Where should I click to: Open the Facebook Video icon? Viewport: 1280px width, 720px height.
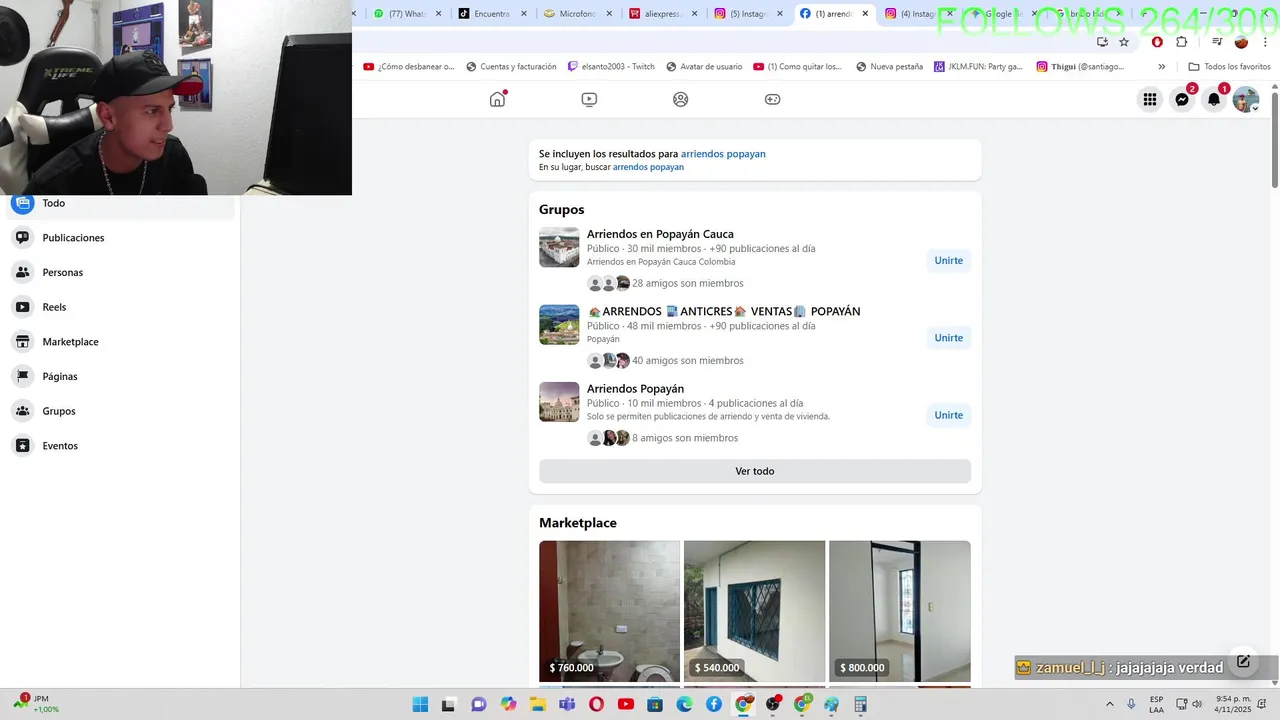click(x=589, y=99)
